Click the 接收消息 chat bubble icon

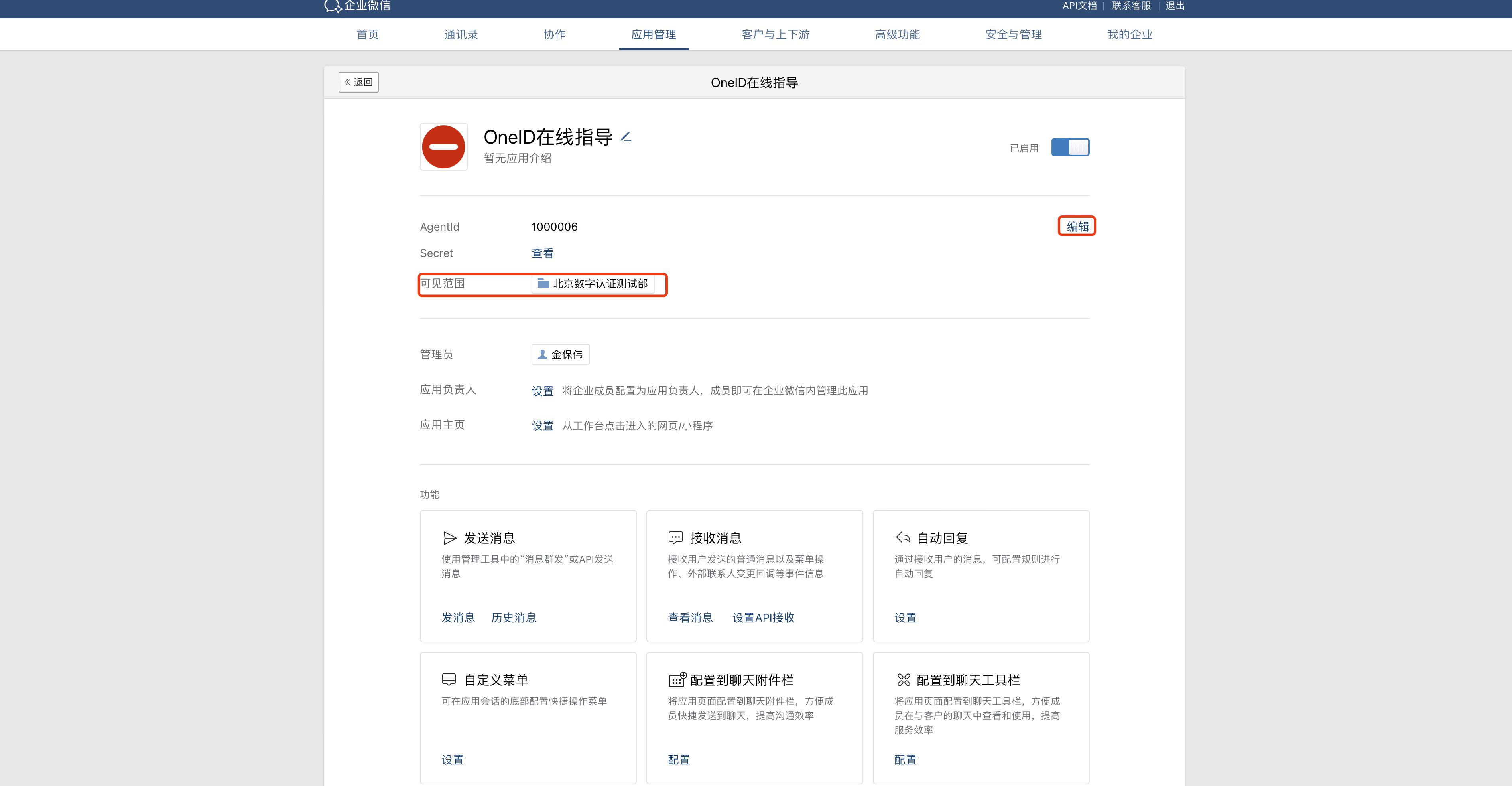(675, 537)
